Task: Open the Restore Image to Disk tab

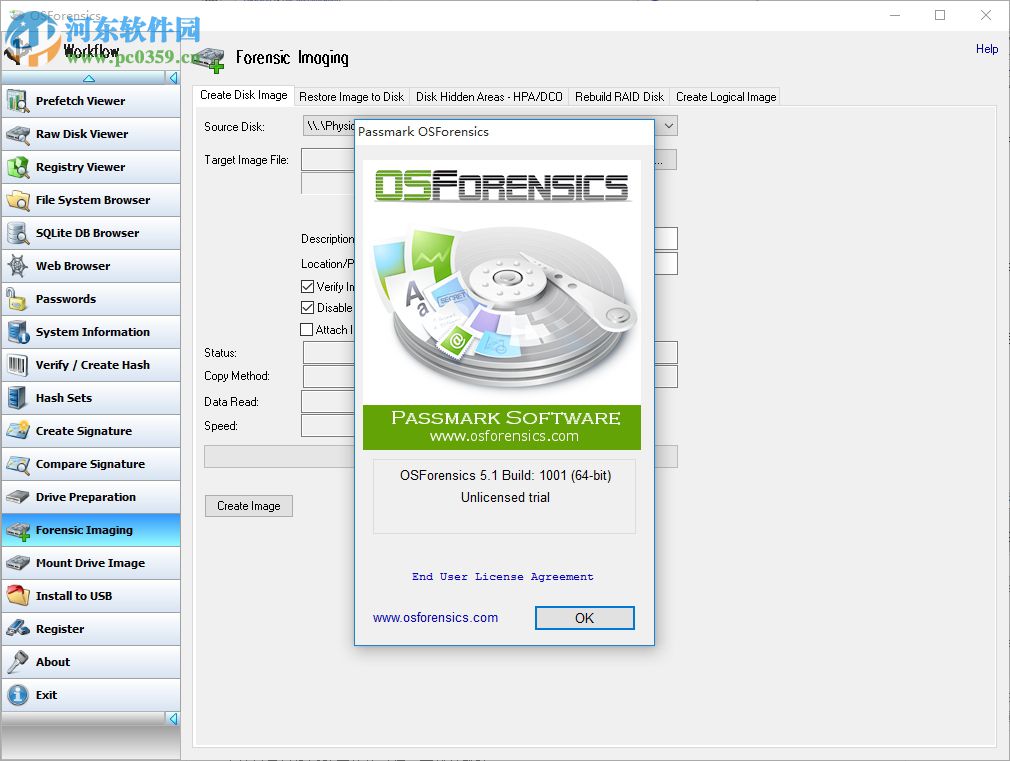Action: 352,96
